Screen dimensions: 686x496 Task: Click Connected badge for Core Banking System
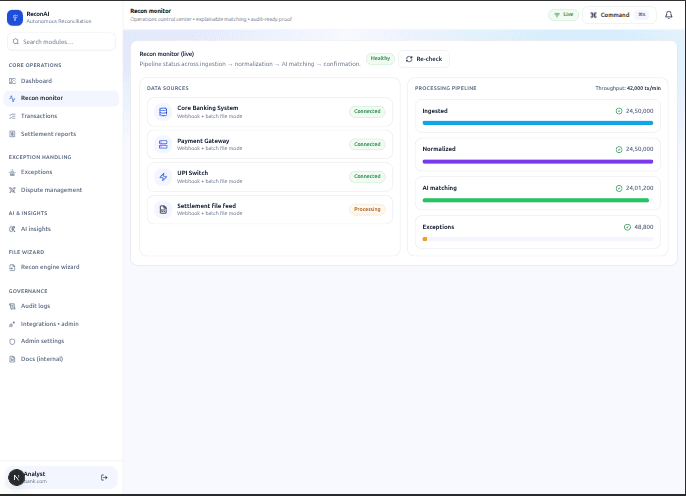pos(367,112)
